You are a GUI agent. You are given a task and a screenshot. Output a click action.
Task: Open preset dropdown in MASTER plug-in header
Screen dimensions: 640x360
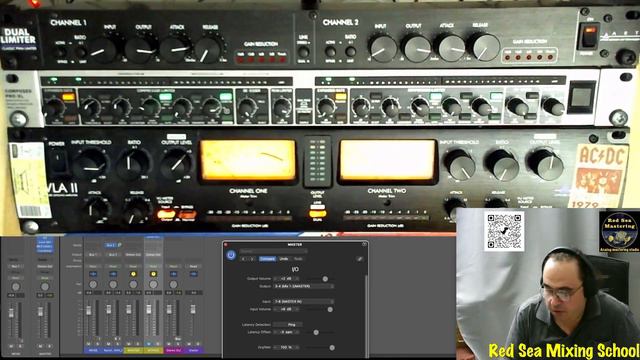click(x=273, y=251)
